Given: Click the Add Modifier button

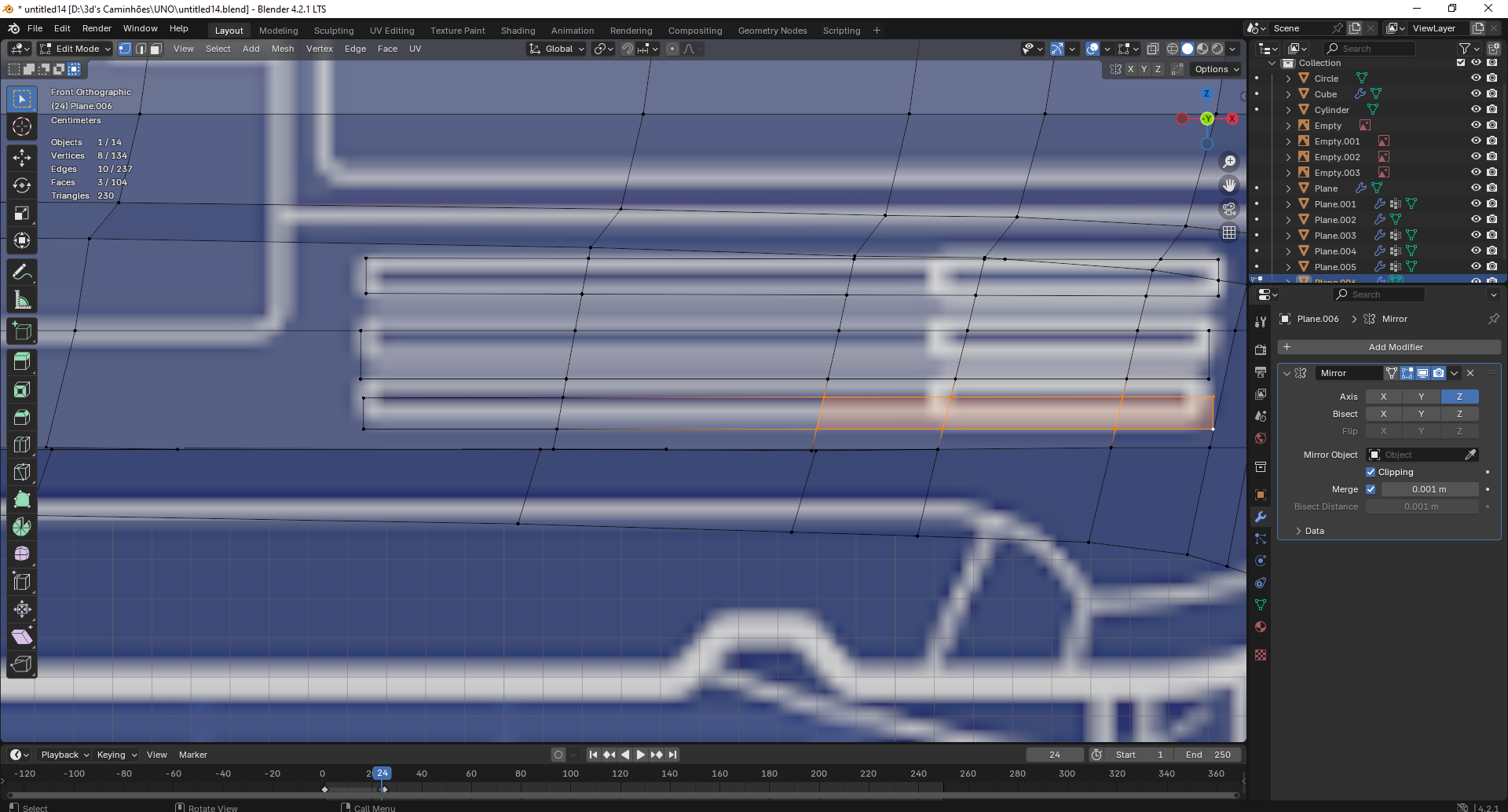Looking at the screenshot, I should 1389,347.
